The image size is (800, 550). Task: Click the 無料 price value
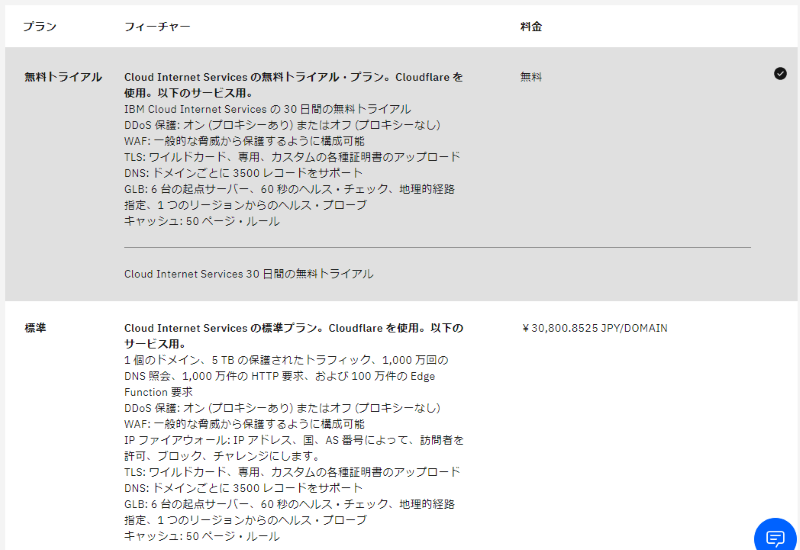[531, 77]
